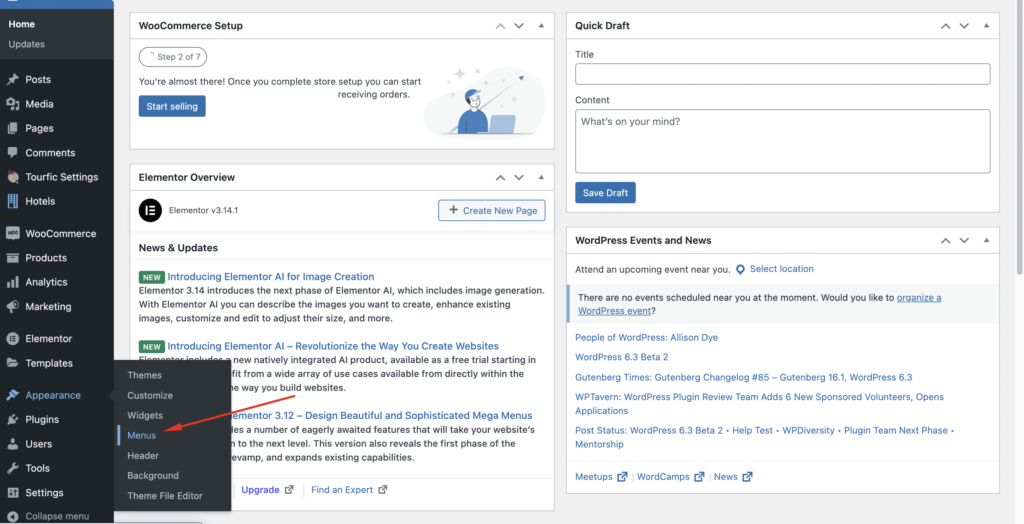Click the Tools wrench icon

[12, 468]
